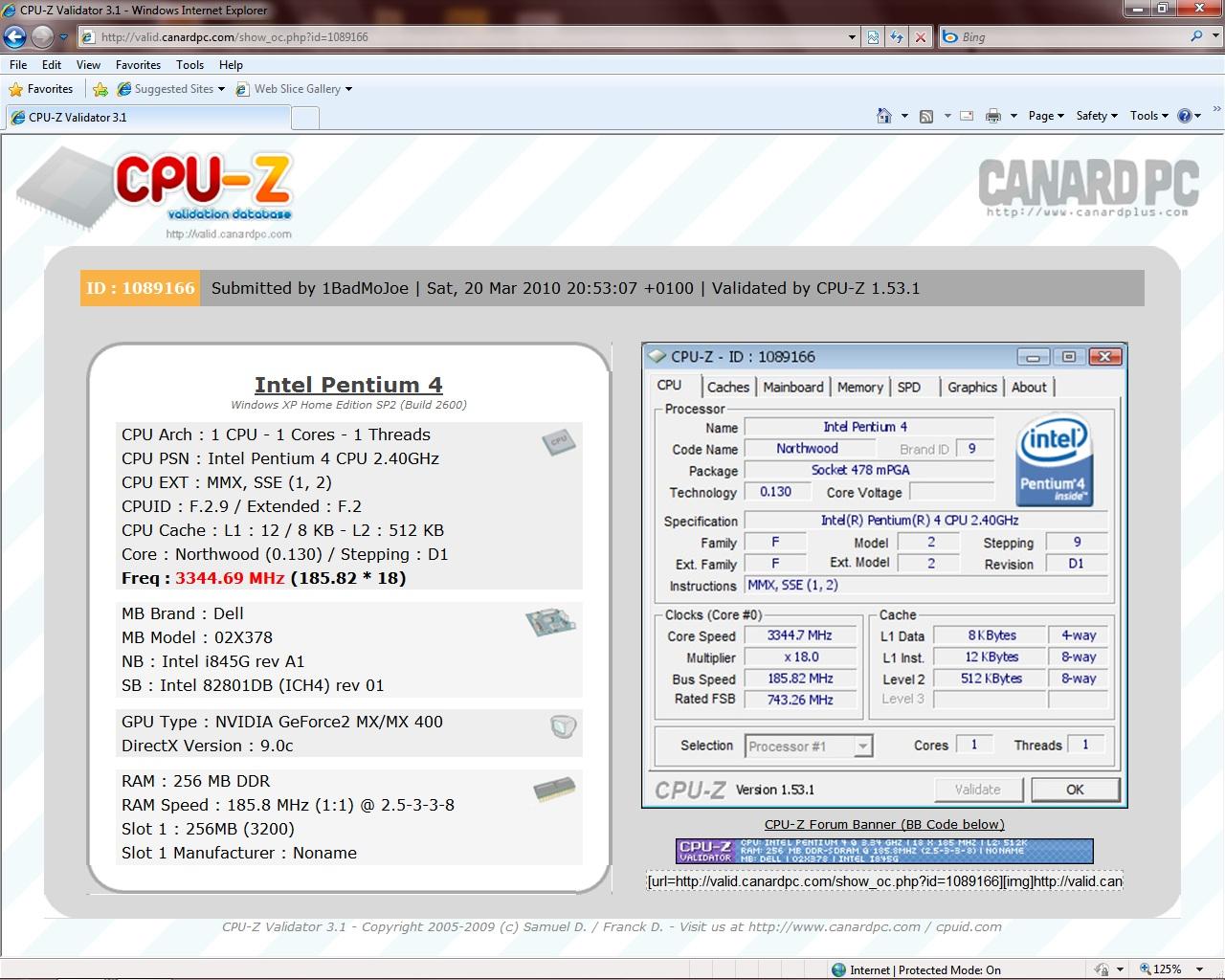Open the Edit menu

click(x=52, y=65)
